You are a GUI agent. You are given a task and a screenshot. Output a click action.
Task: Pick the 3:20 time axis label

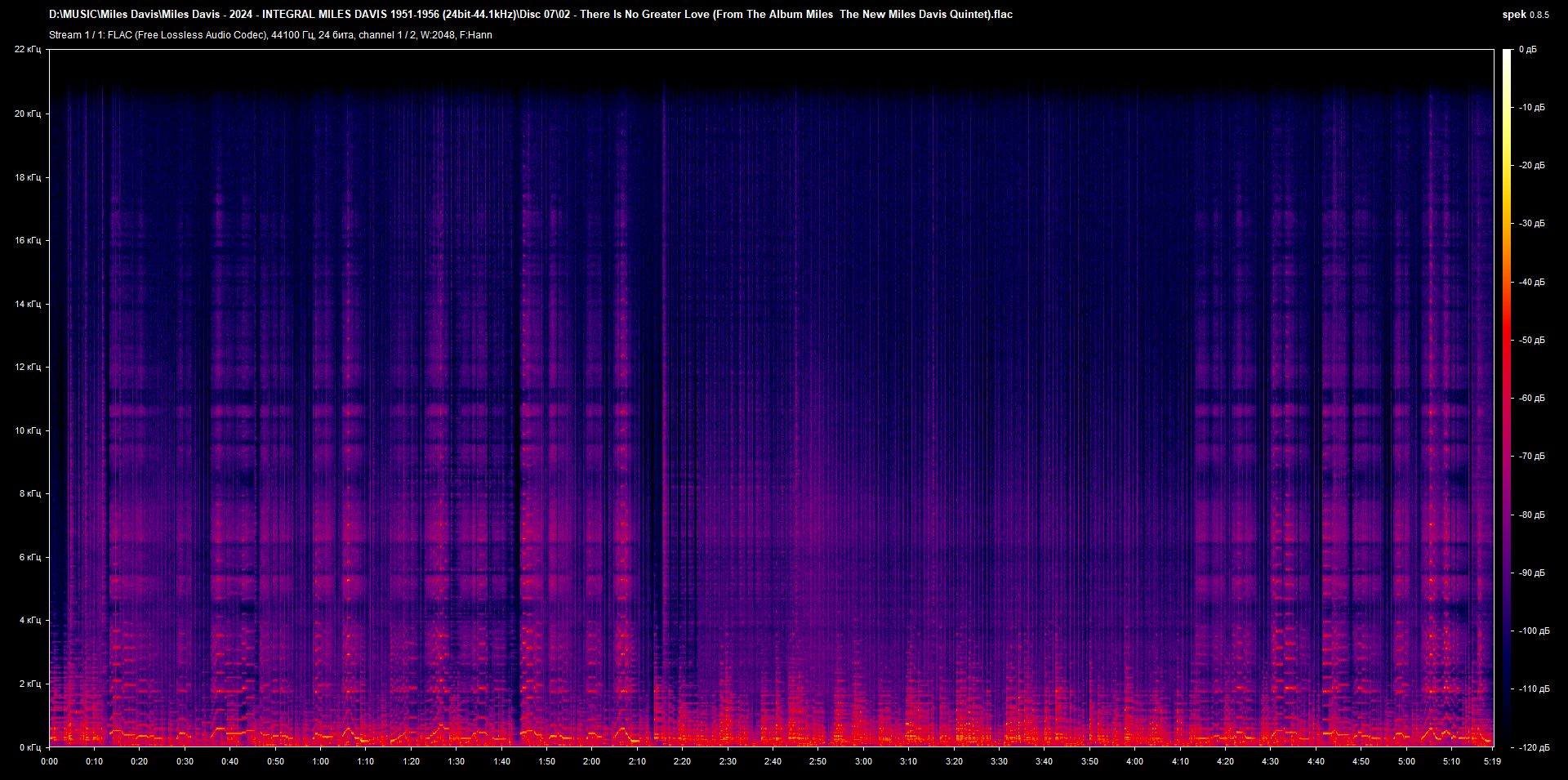(955, 761)
